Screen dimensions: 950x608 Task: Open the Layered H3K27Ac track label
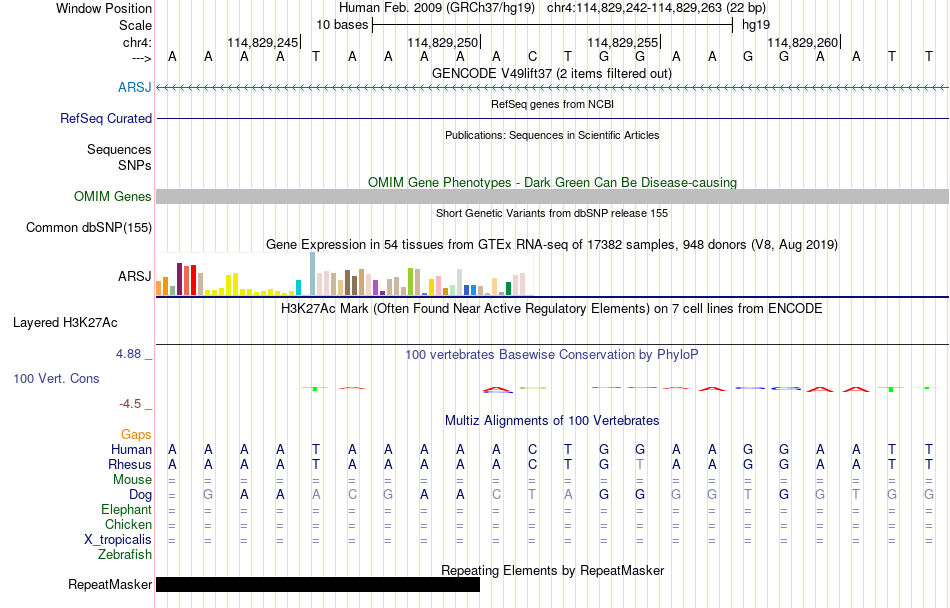point(65,323)
